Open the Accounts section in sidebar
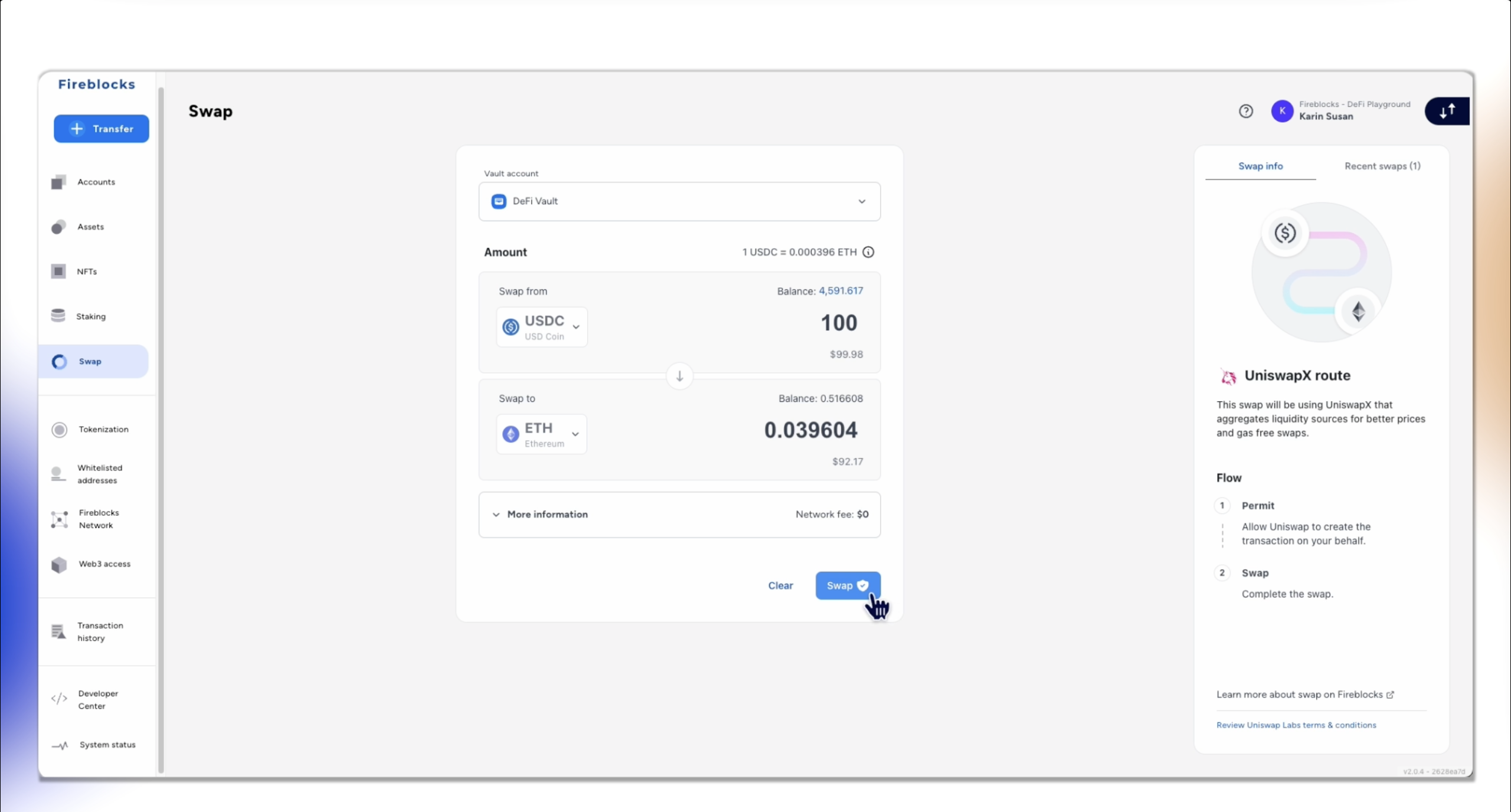 96,182
